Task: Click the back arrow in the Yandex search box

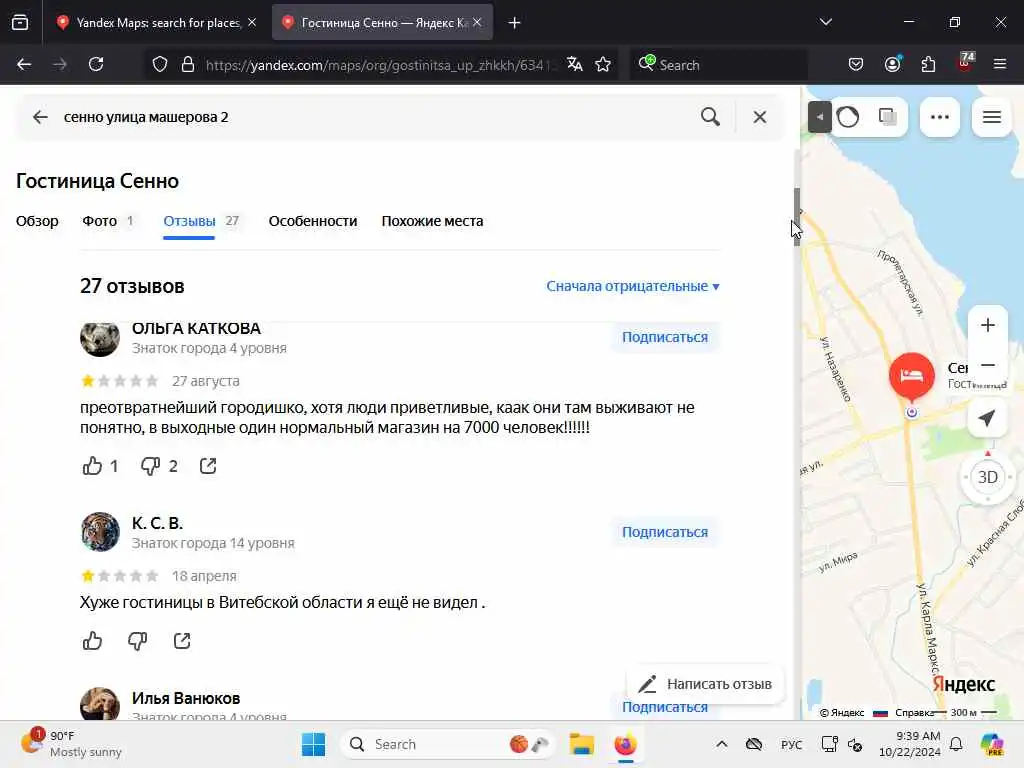Action: point(40,117)
